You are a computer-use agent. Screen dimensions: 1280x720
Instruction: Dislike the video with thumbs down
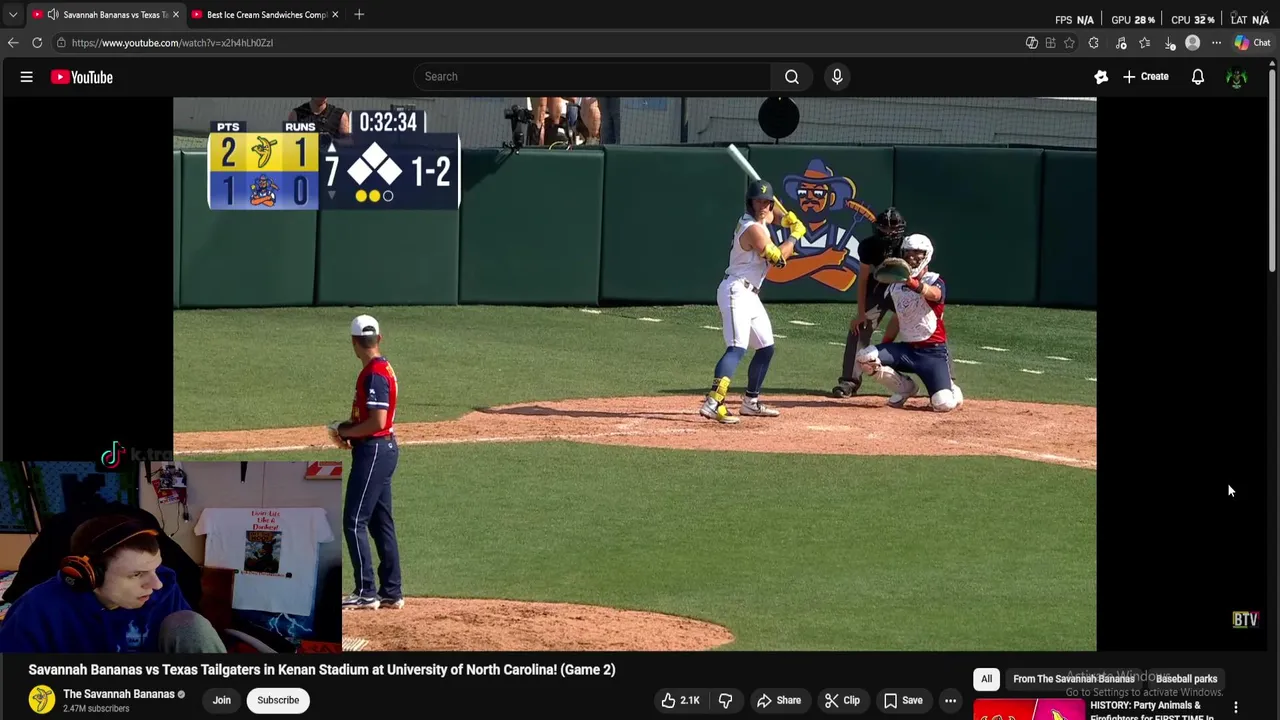click(x=726, y=701)
